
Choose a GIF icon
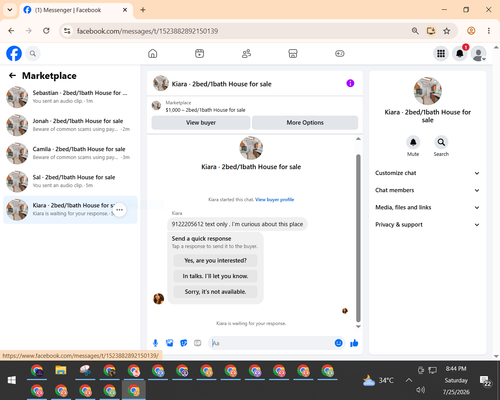click(x=198, y=343)
